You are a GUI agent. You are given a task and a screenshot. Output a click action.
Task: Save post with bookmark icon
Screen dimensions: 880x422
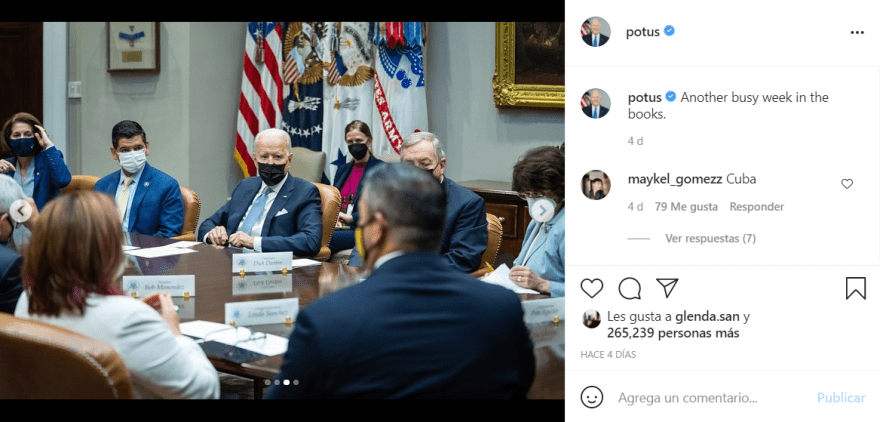(855, 288)
